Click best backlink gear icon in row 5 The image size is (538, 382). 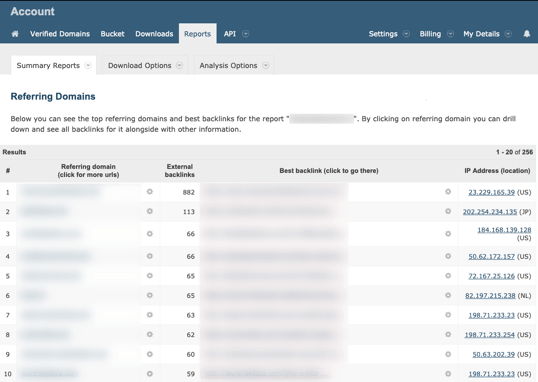click(448, 276)
